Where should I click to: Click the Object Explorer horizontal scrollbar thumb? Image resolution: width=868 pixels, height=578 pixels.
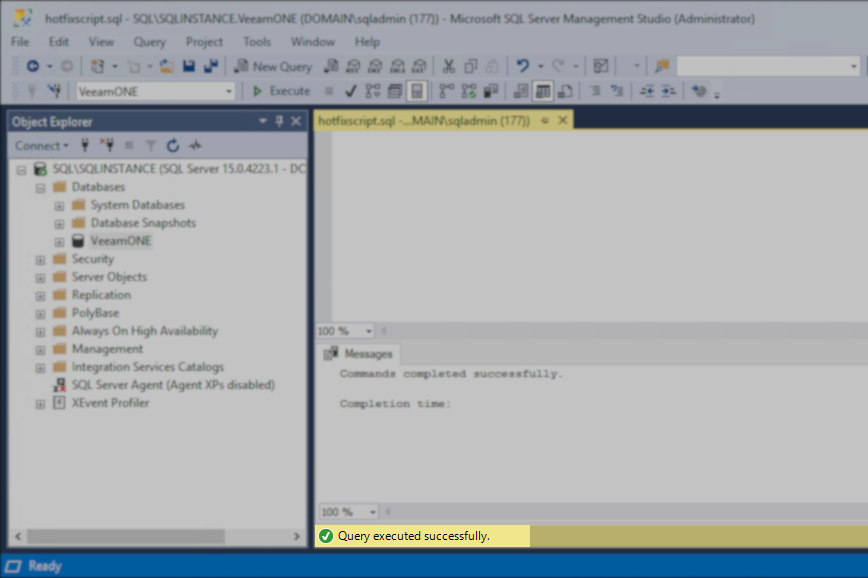126,536
